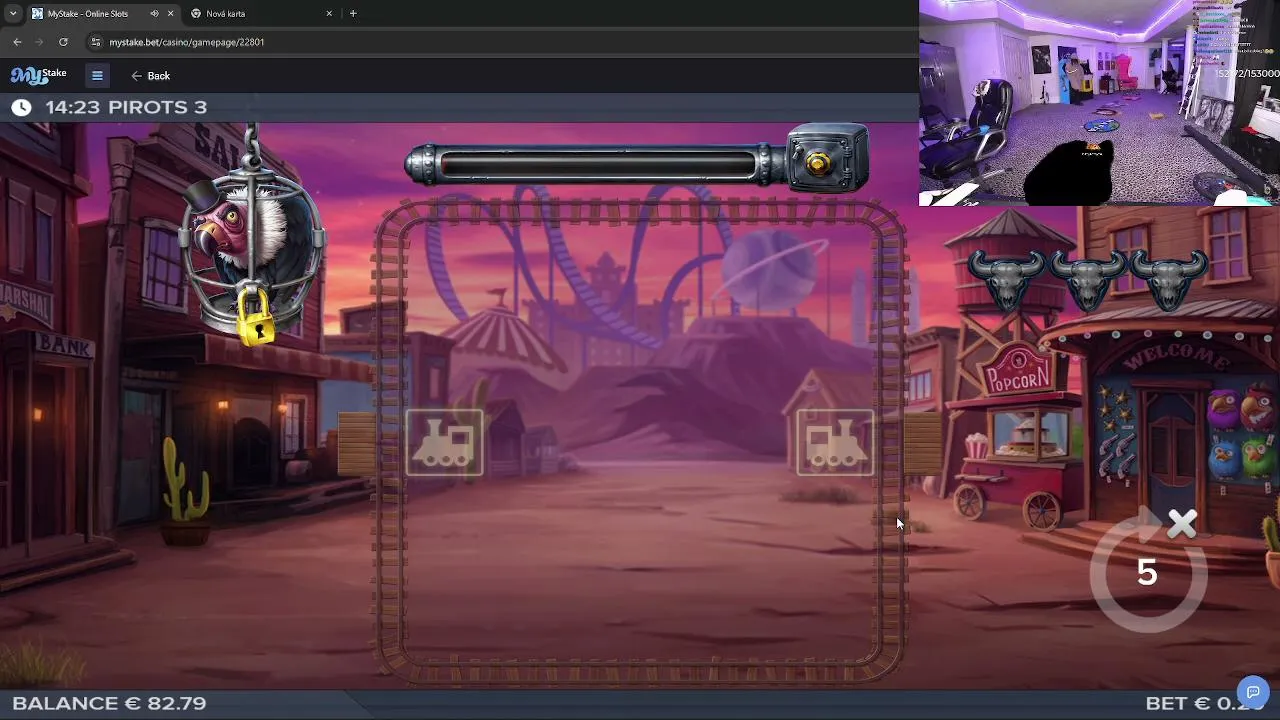Click the middle bull skull symbol
Image resolution: width=1280 pixels, height=720 pixels.
pyautogui.click(x=1089, y=279)
